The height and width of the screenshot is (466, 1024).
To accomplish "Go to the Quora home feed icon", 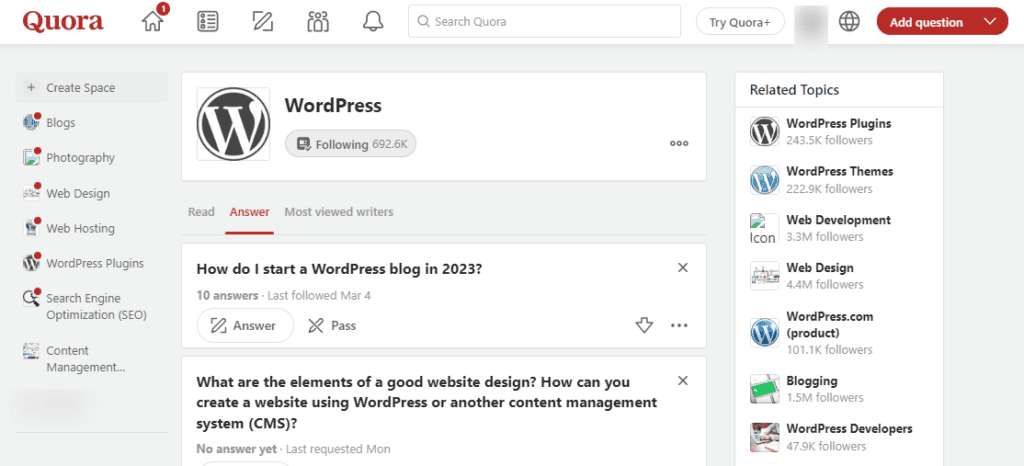I will pyautogui.click(x=153, y=22).
